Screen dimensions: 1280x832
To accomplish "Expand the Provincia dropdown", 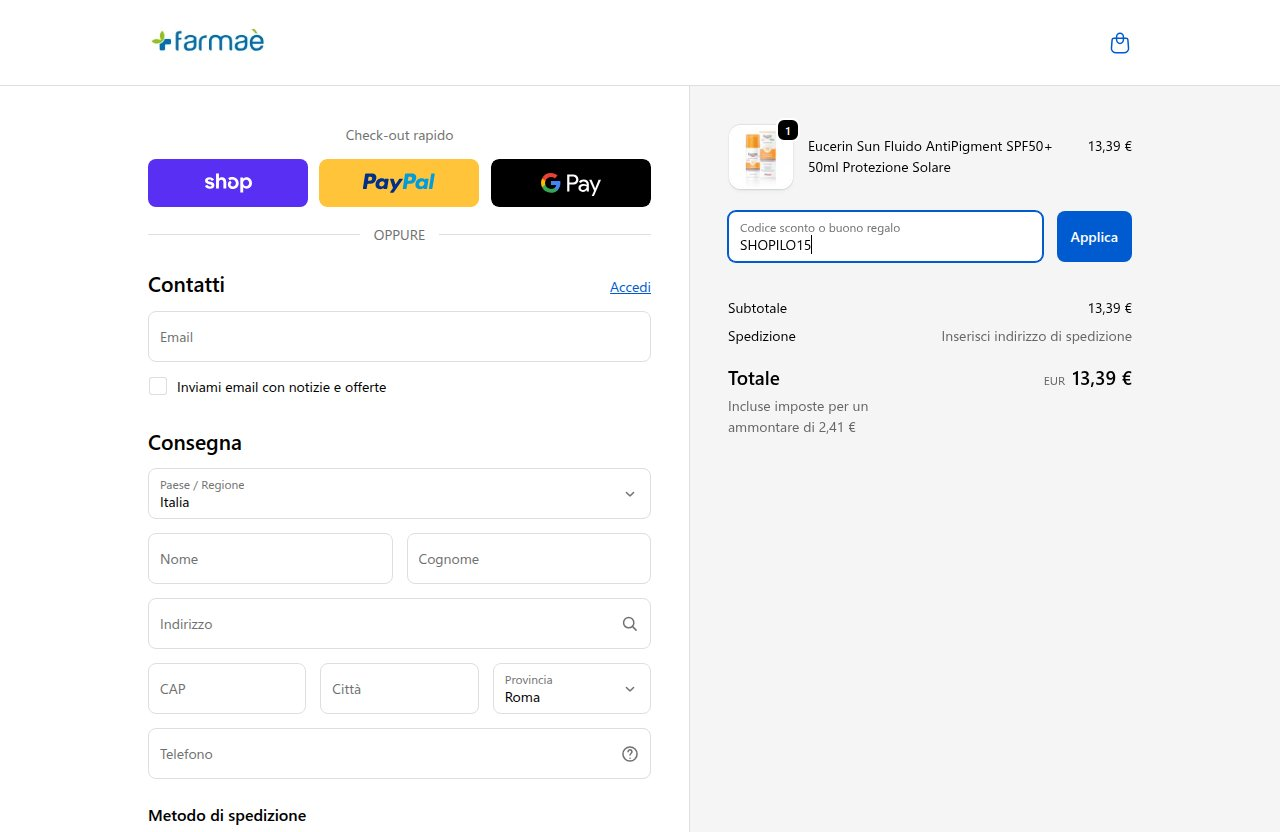I will [572, 689].
